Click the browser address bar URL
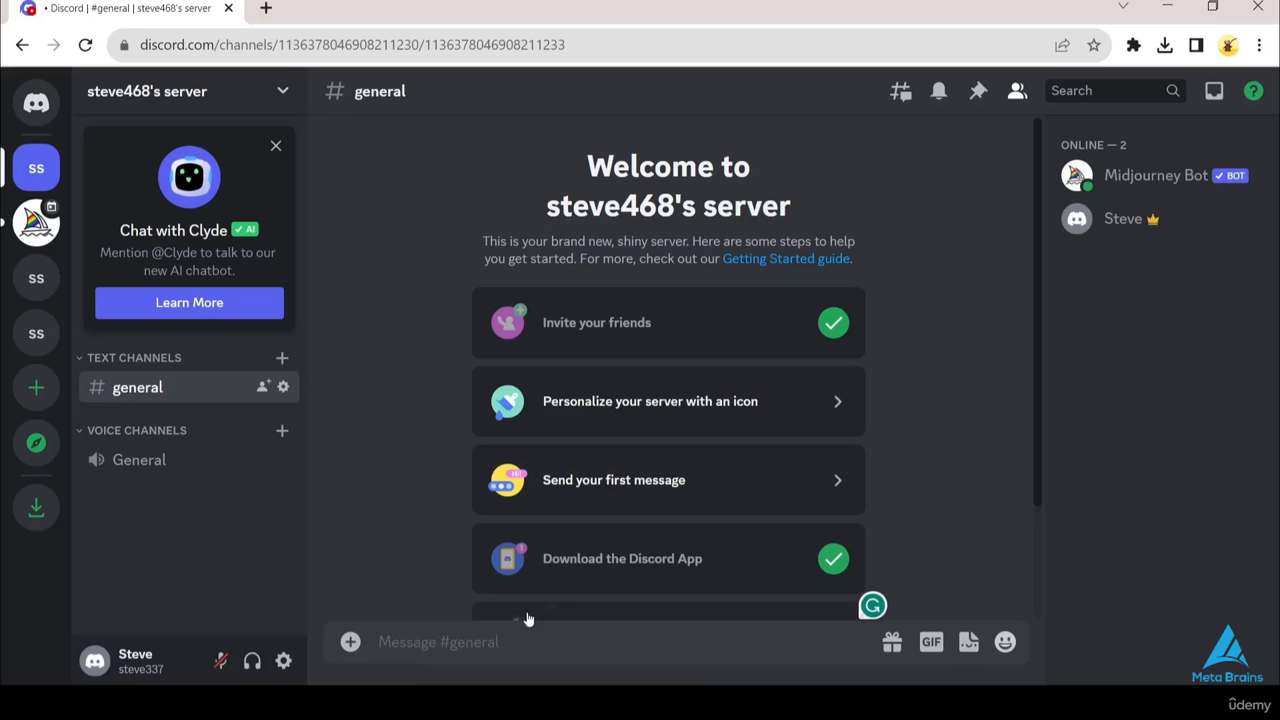1280x720 pixels. tap(352, 45)
